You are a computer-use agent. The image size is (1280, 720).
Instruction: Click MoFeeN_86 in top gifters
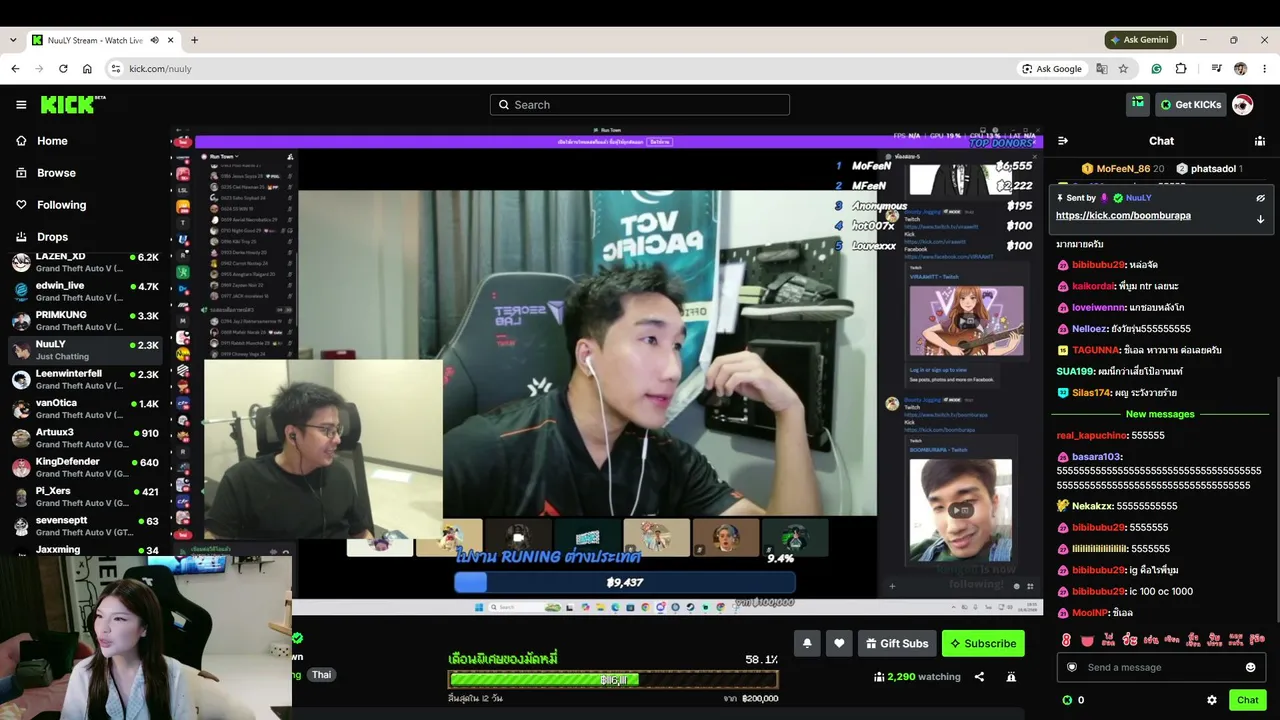pyautogui.click(x=1123, y=169)
